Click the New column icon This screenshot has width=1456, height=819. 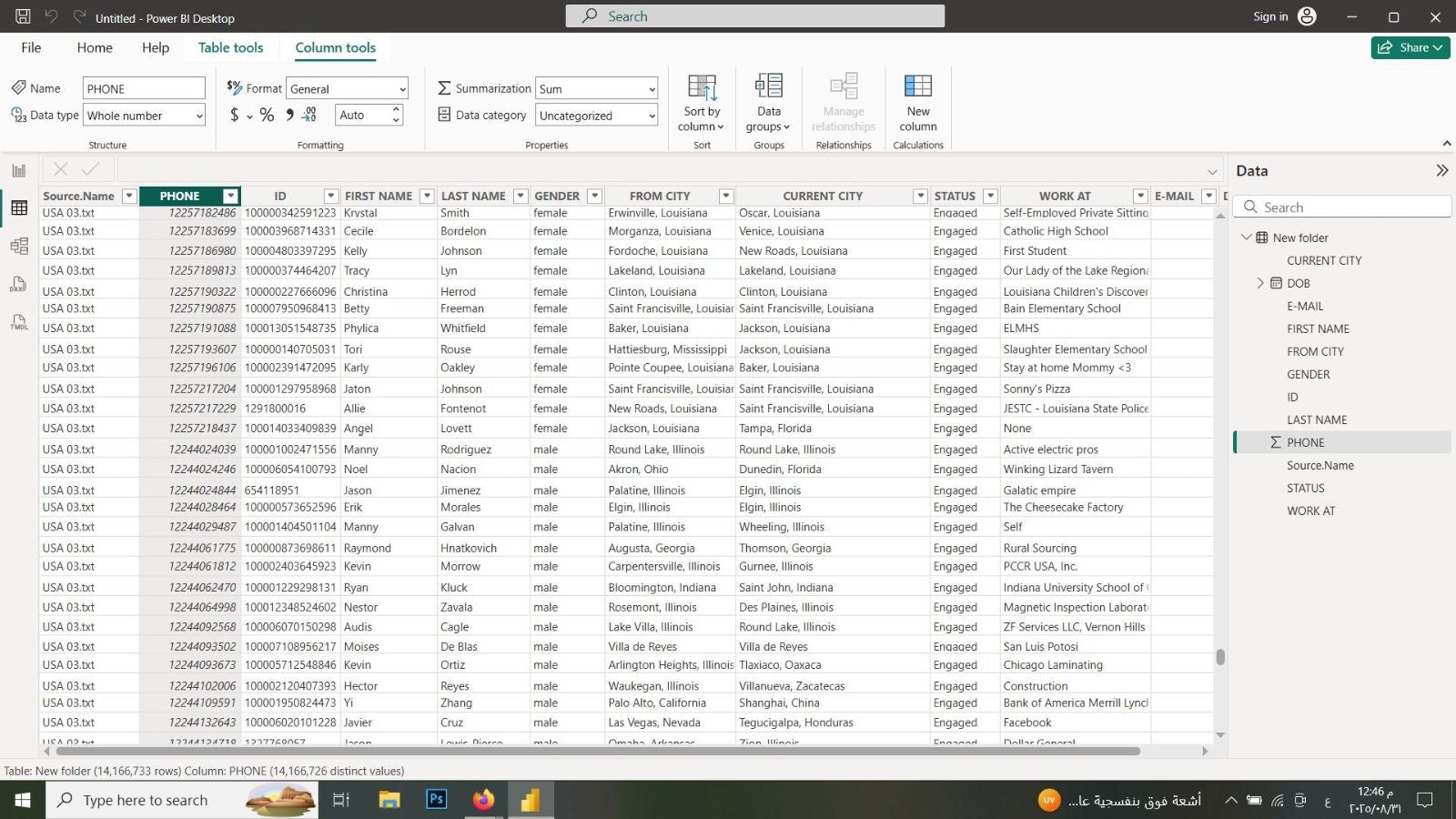coord(918,103)
